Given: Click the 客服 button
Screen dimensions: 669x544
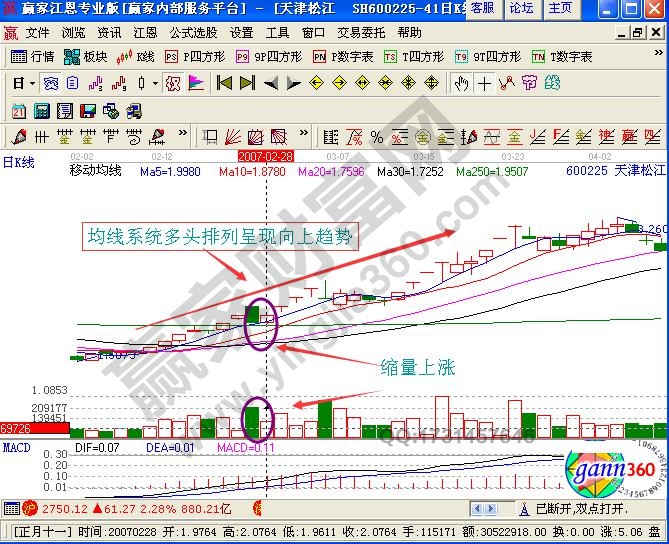Looking at the screenshot, I should (481, 8).
